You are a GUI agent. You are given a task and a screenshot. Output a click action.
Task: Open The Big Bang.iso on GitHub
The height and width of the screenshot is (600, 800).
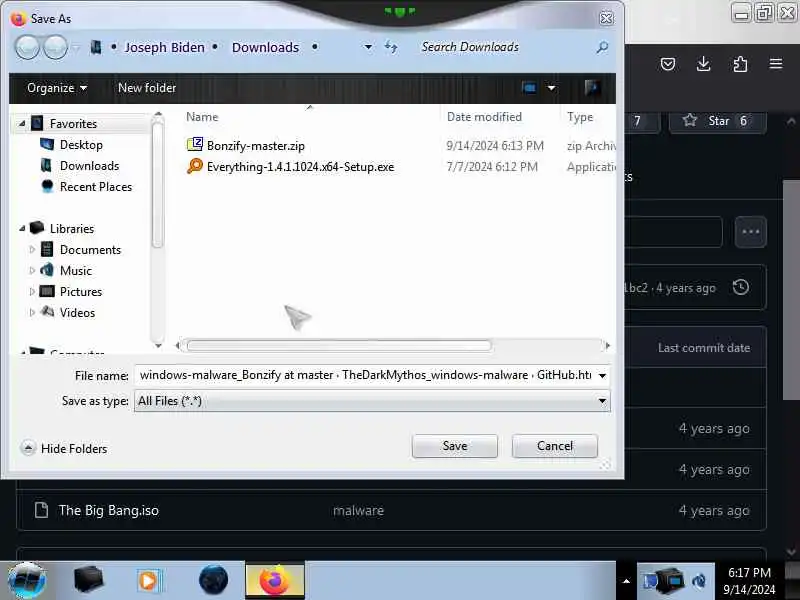click(x=109, y=510)
